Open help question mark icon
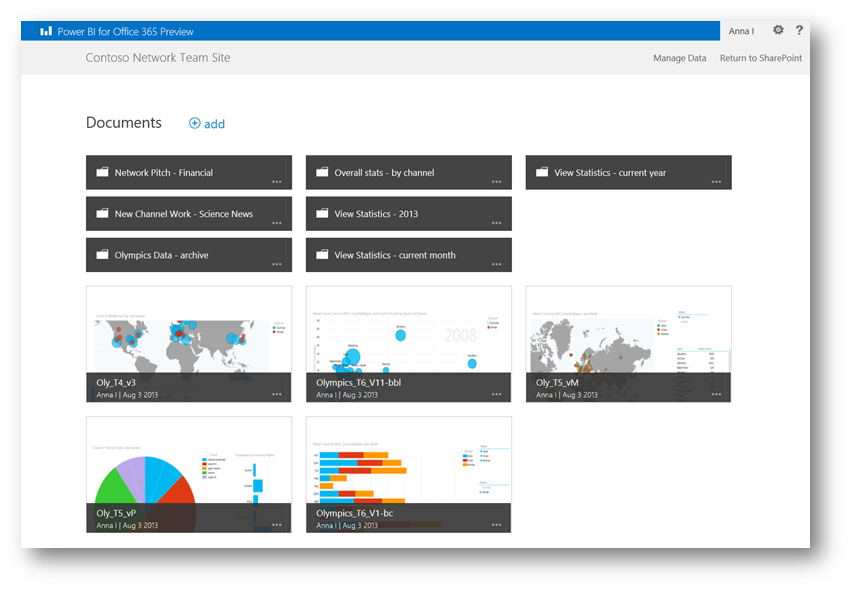Screen dimensions: 852x590 pyautogui.click(x=799, y=30)
